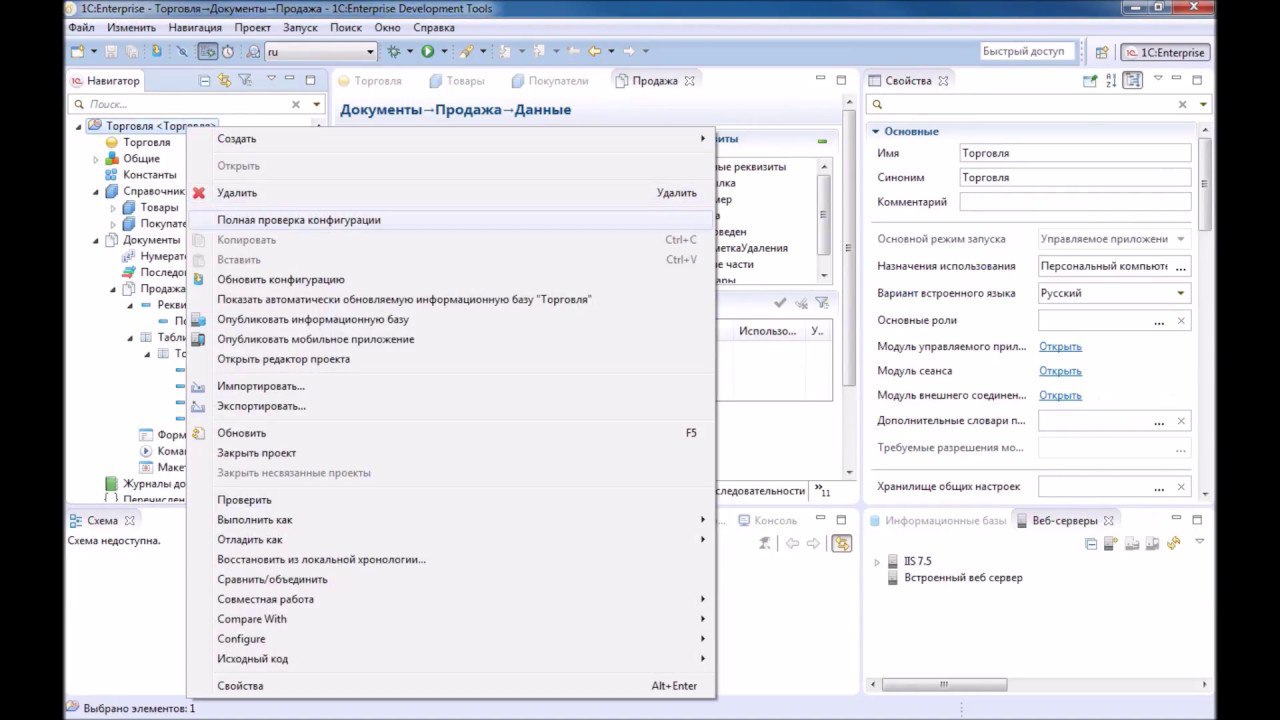Viewport: 1280px width, 720px height.
Task: Select Свойства at bottom of context menu
Action: click(x=450, y=686)
